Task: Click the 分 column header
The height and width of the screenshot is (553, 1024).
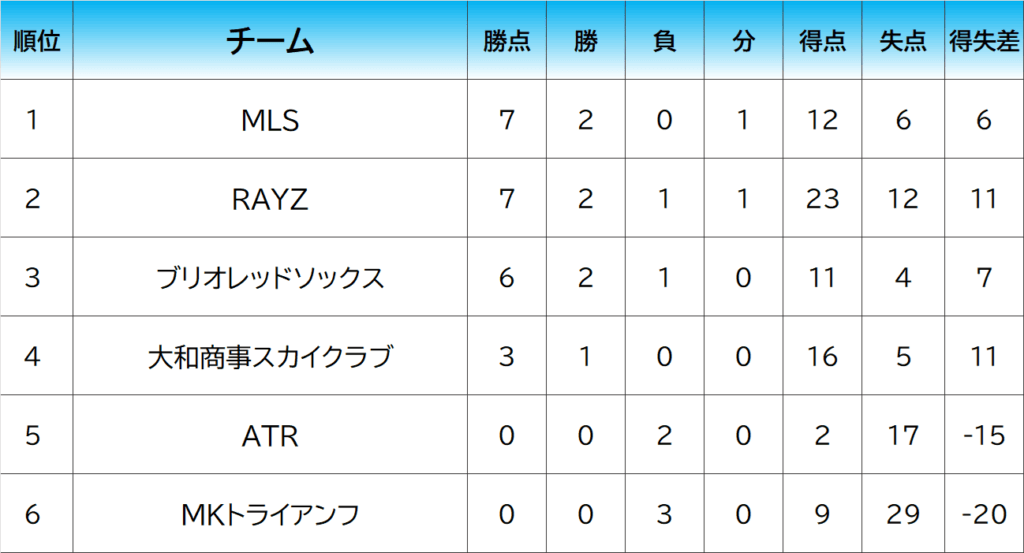Action: [742, 41]
